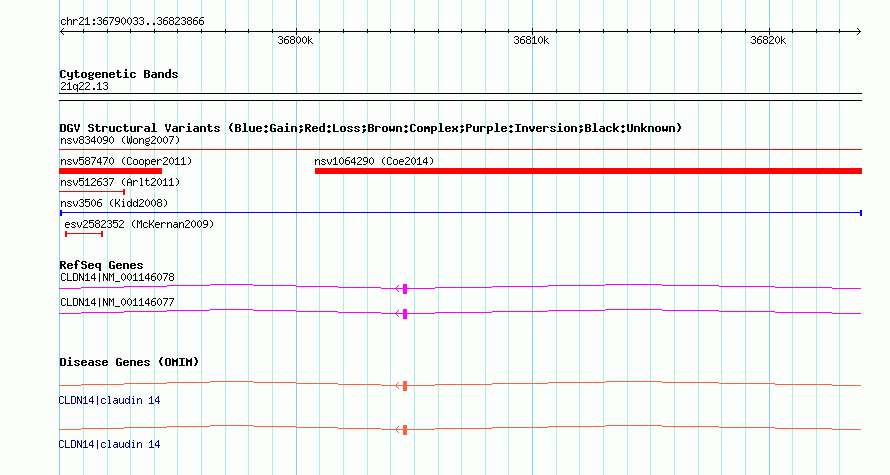Open the second CLDN14|claudin 14 OMIM link

click(x=110, y=444)
